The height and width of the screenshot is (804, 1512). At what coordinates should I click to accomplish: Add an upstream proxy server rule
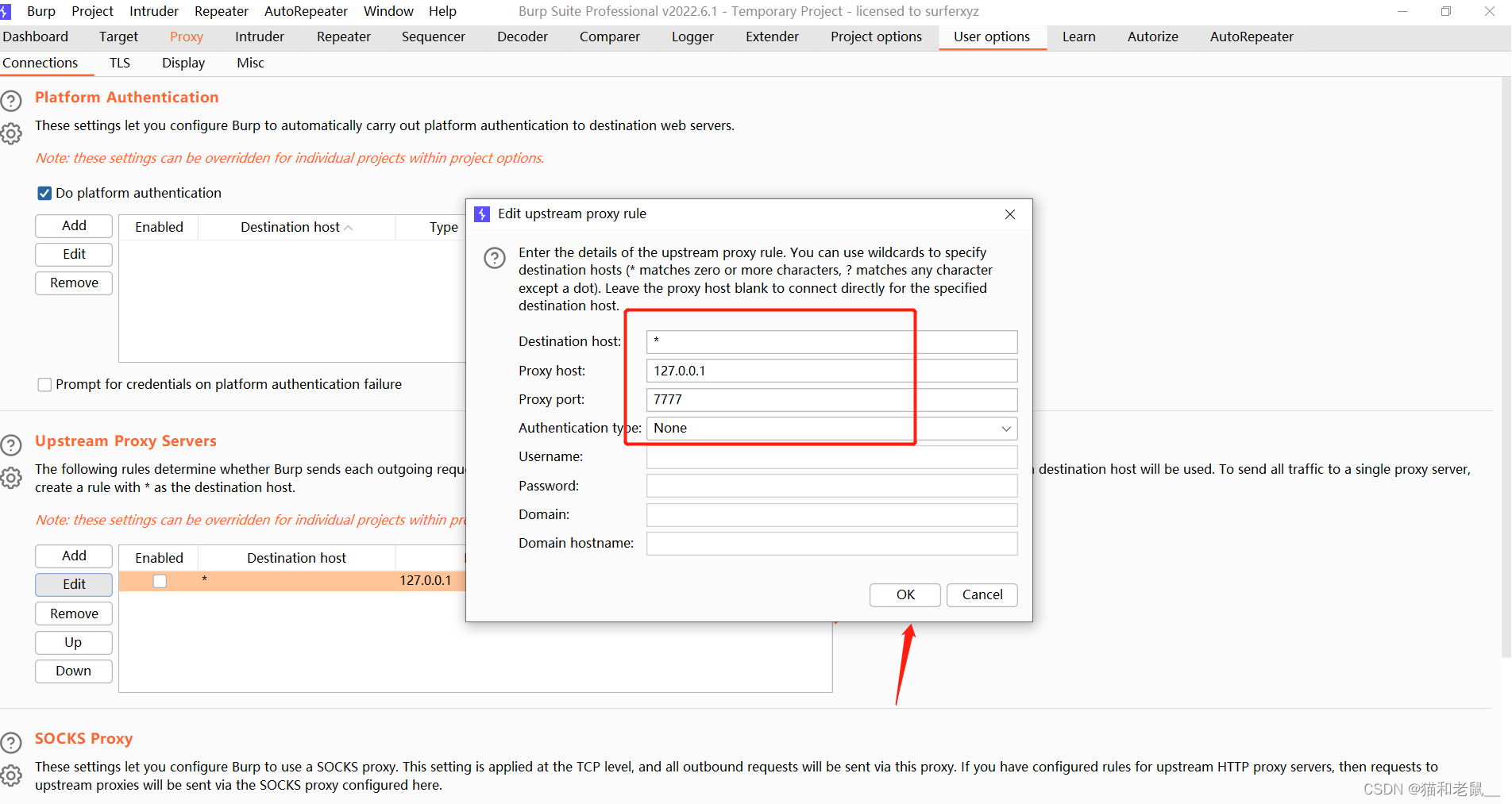tap(74, 556)
